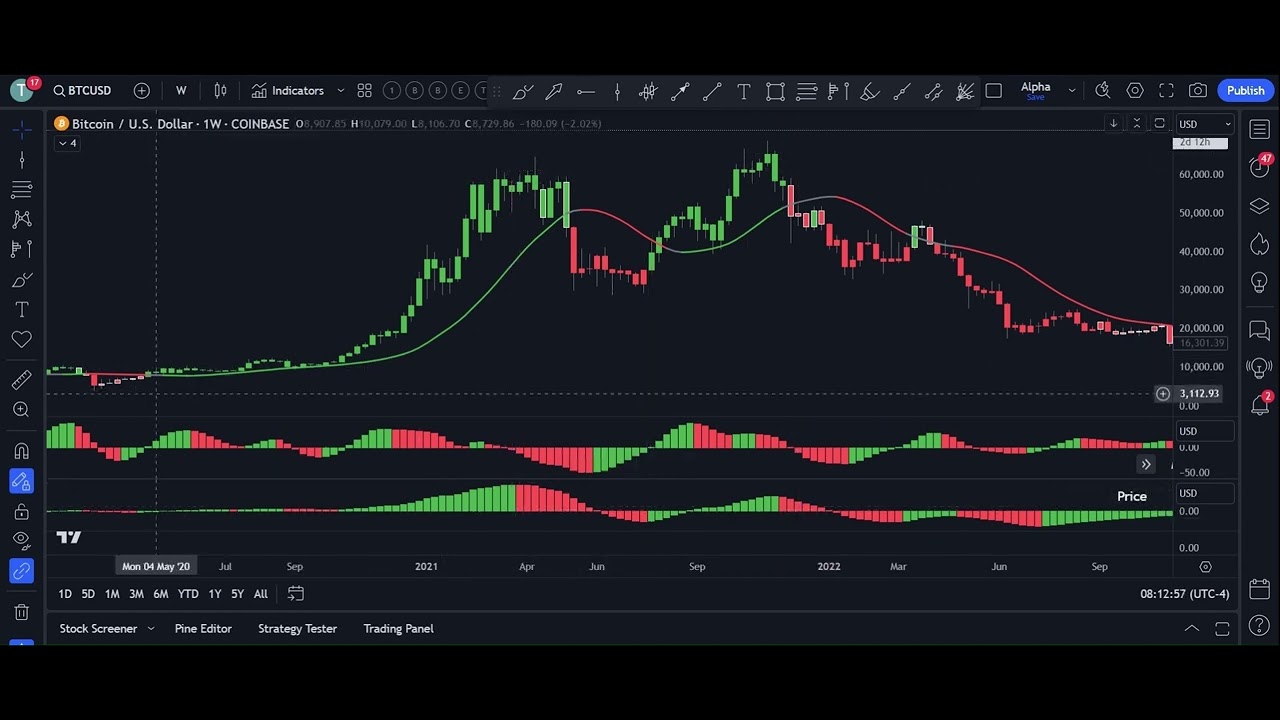Click the compare or add symbol plus icon

click(x=142, y=91)
